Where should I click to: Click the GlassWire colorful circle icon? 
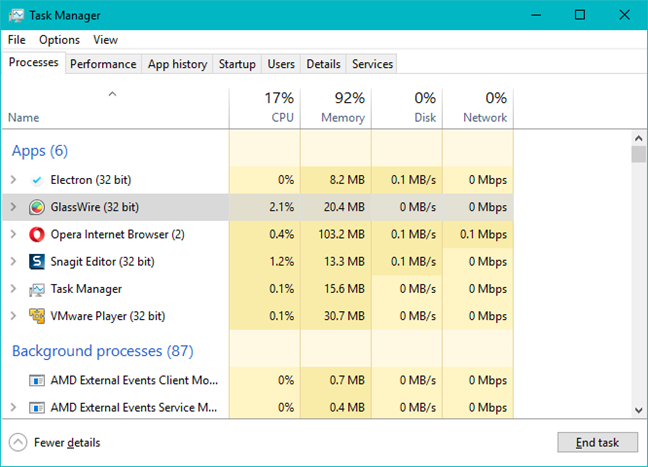click(x=37, y=207)
